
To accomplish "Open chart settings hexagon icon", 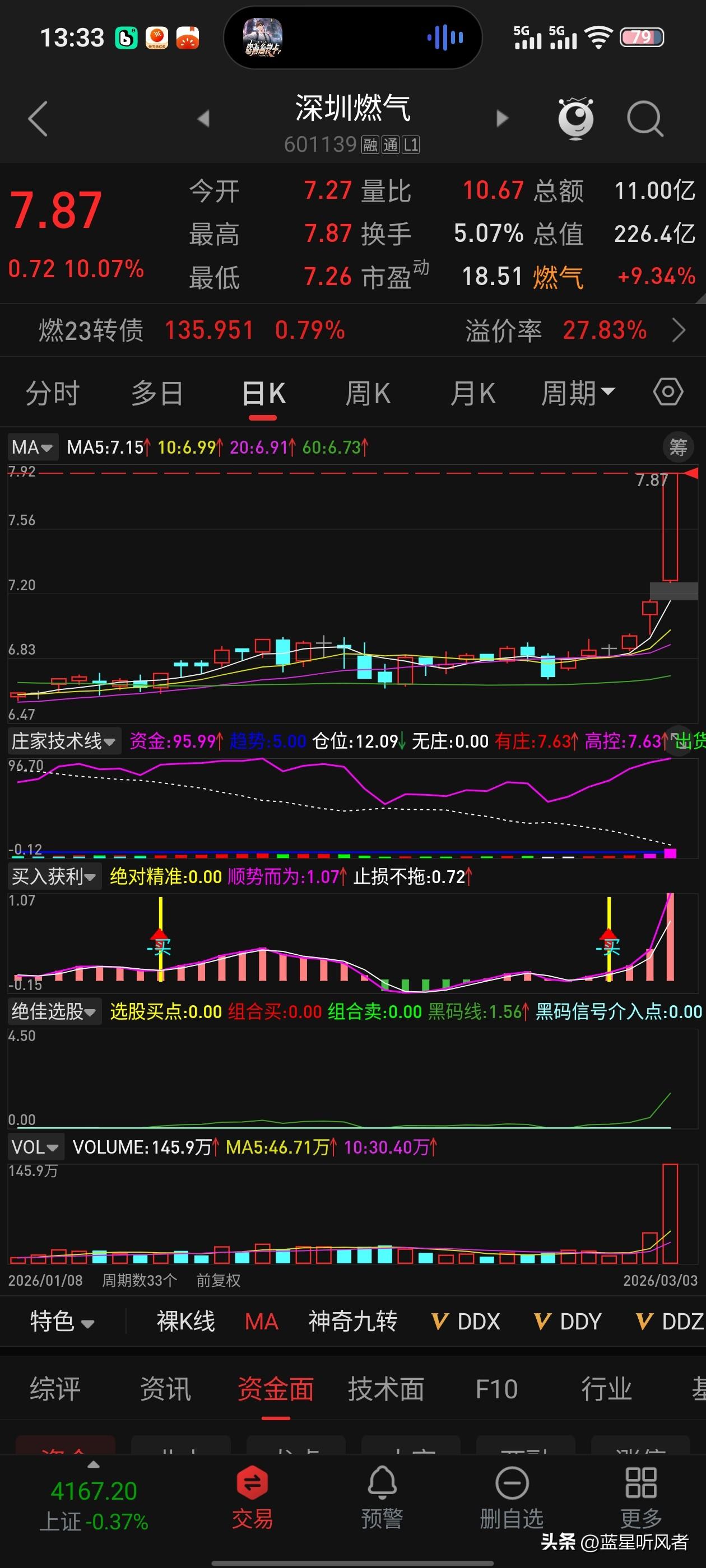I will coord(668,392).
